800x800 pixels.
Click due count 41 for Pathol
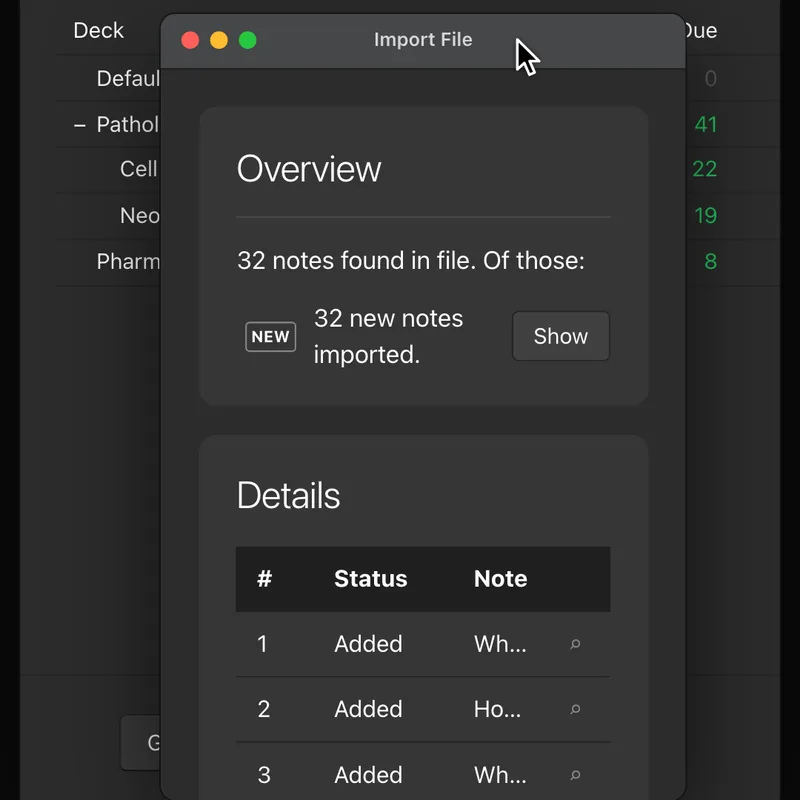(x=706, y=124)
